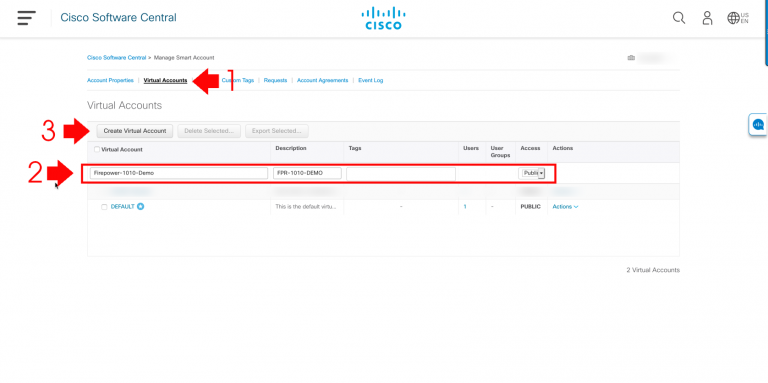Follow the Cisco Software Central breadcrumb link
768x383 pixels.
click(117, 58)
